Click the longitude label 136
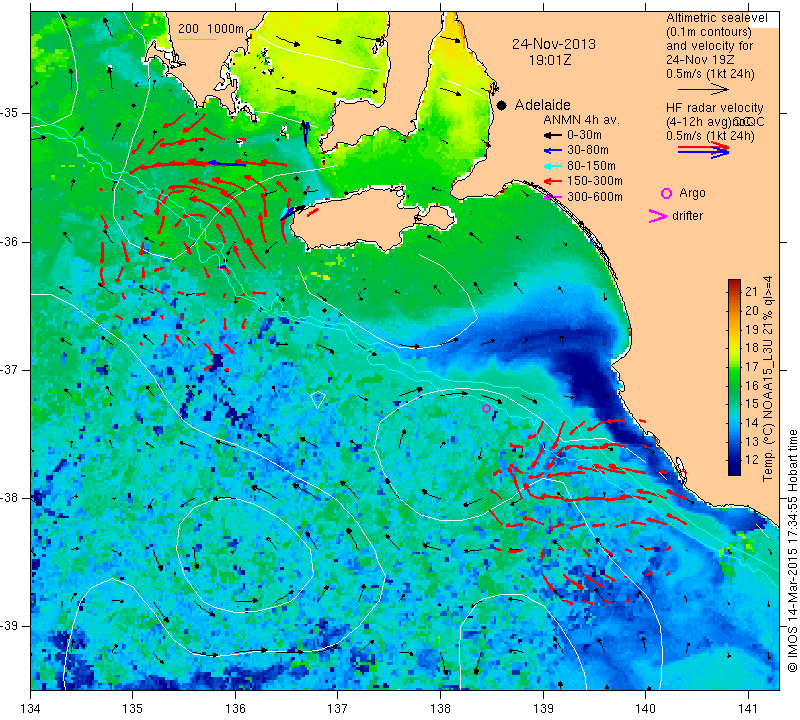The height and width of the screenshot is (720, 800). [235, 709]
